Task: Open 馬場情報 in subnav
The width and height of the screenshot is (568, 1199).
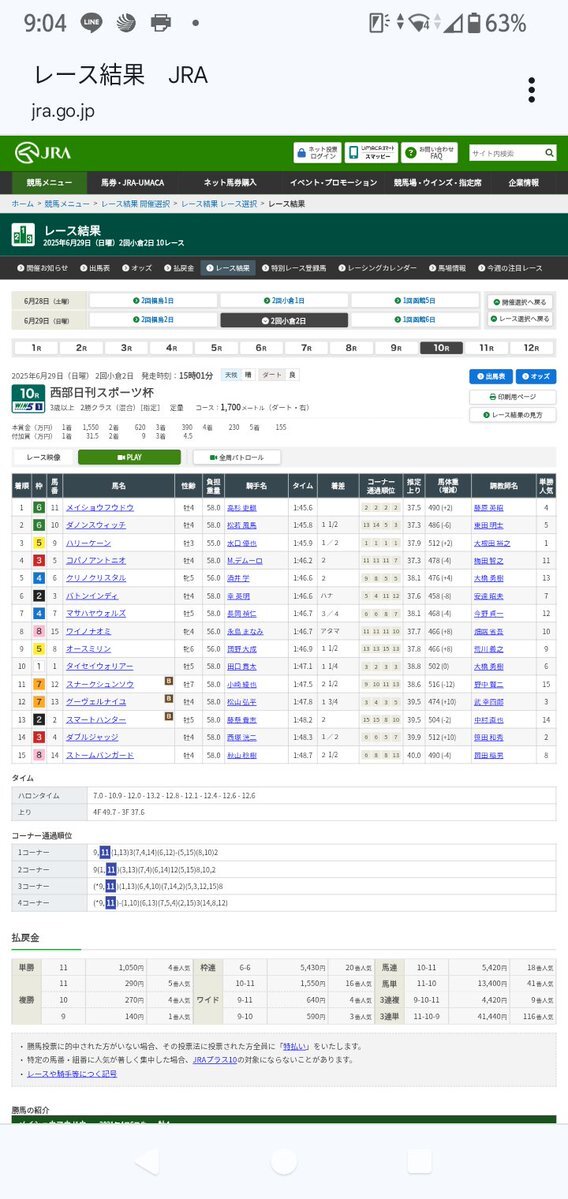Action: (447, 268)
